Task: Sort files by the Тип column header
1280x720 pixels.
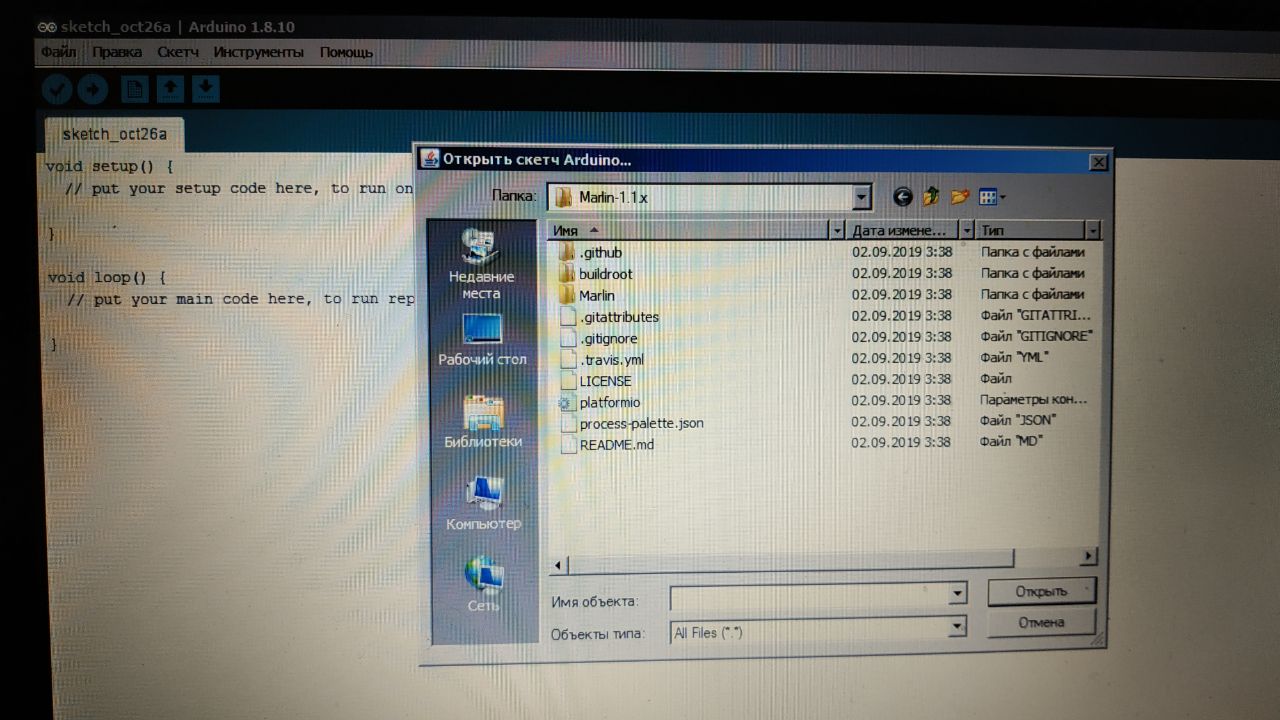Action: pyautogui.click(x=1031, y=231)
